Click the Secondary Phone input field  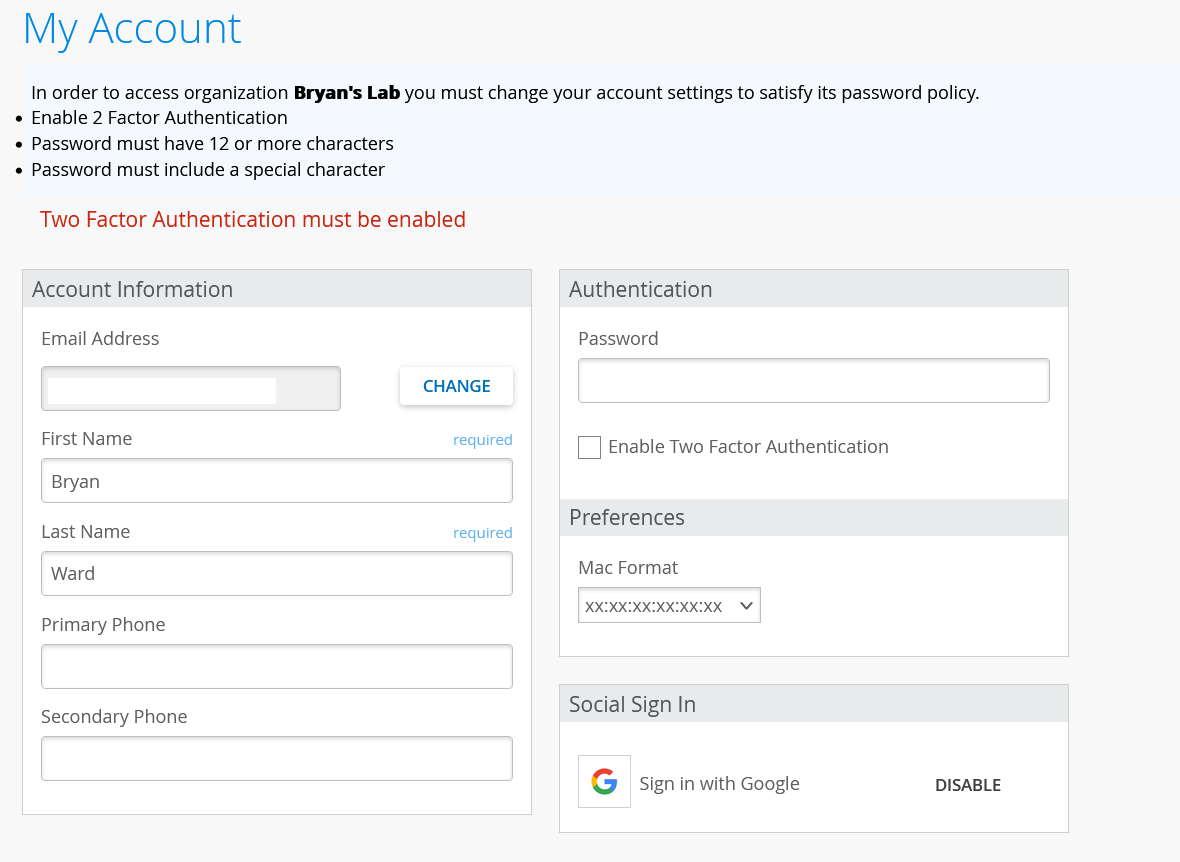click(x=276, y=758)
